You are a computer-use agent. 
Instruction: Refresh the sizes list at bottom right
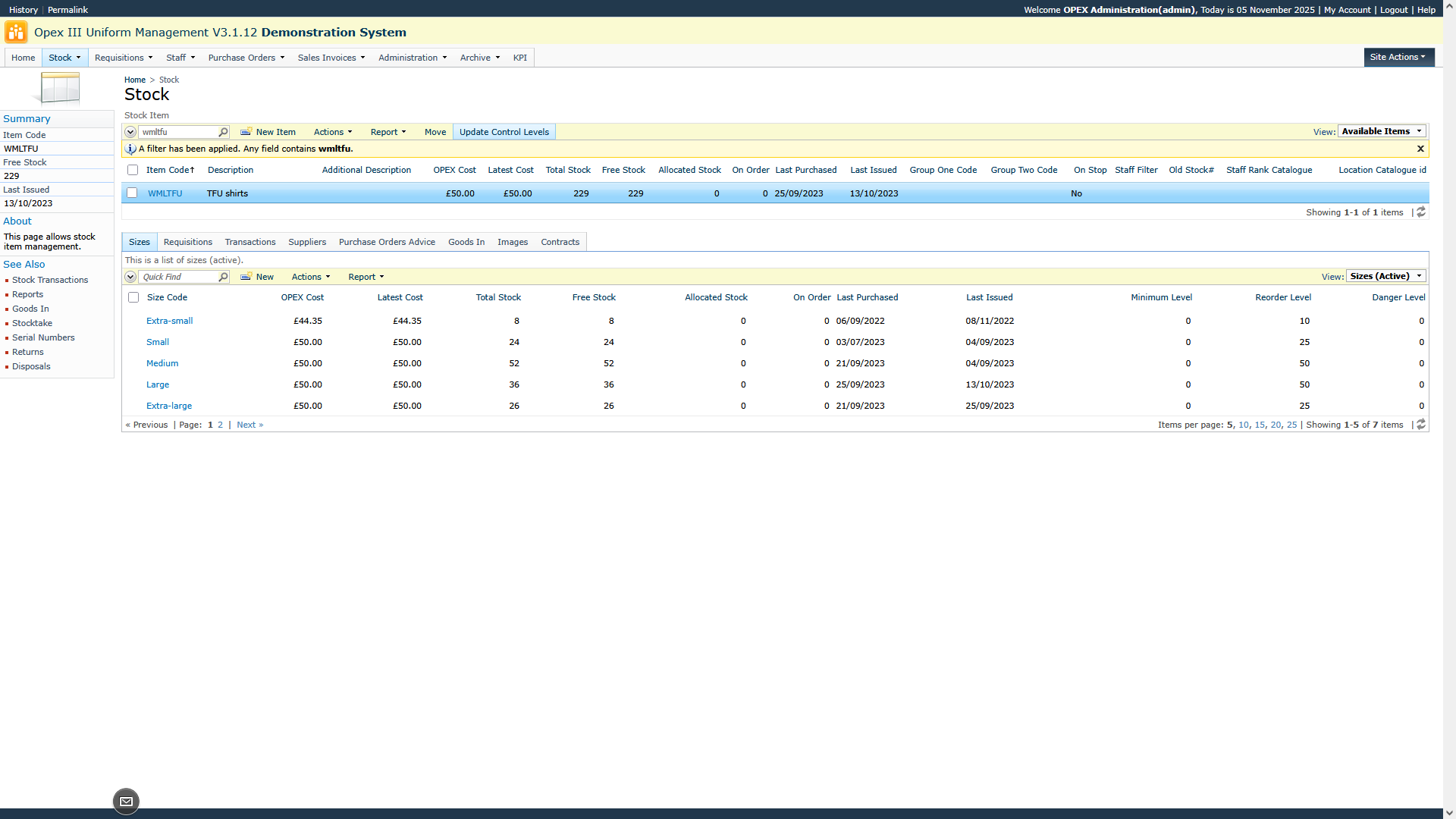pyautogui.click(x=1421, y=425)
